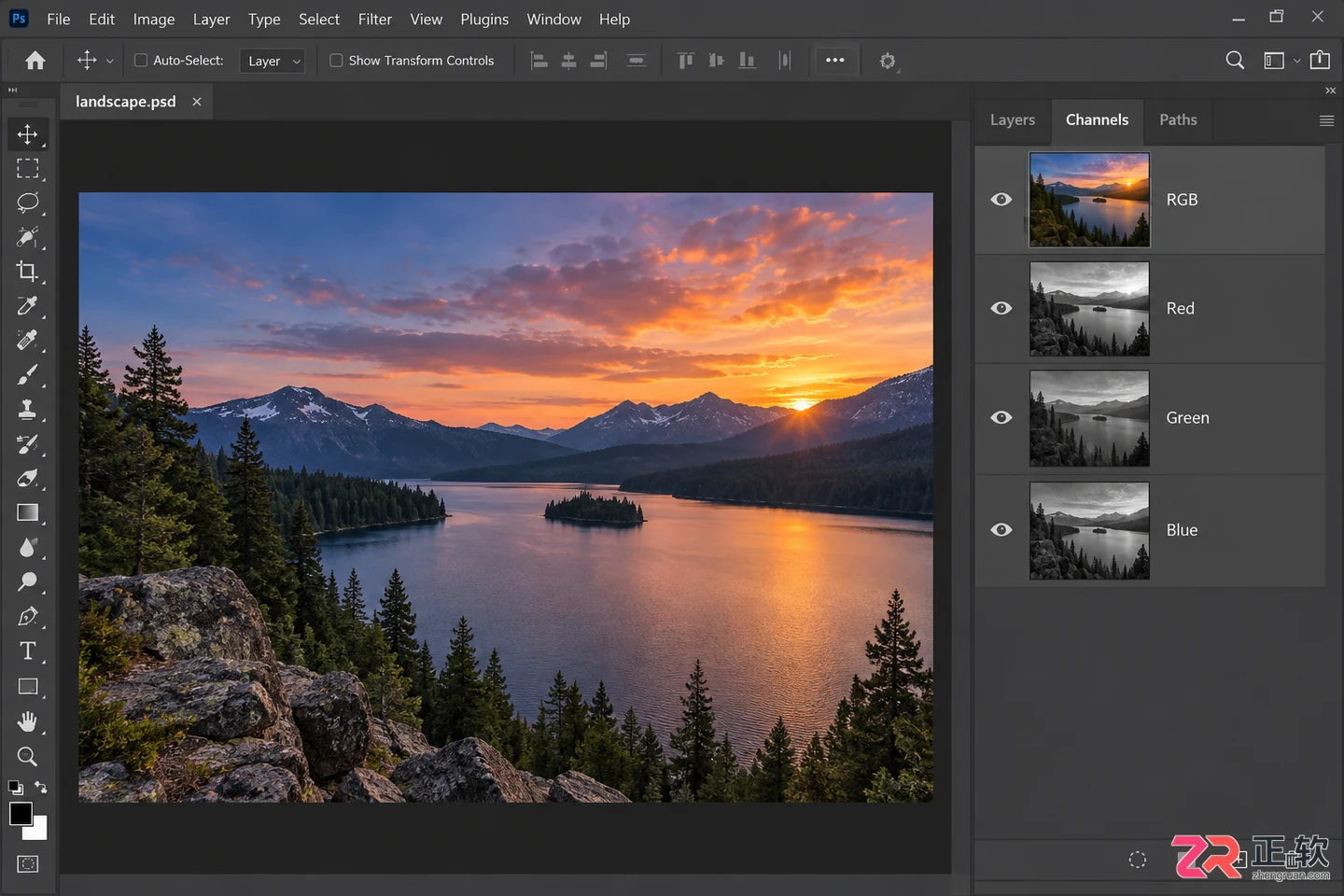
Task: Activate the Pen tool
Action: pos(28,616)
